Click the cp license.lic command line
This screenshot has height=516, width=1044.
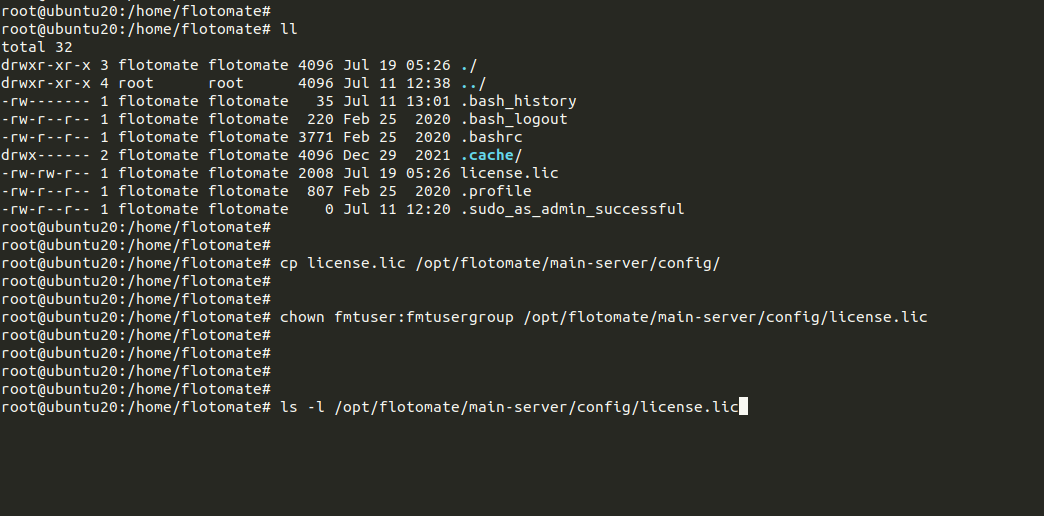click(499, 263)
